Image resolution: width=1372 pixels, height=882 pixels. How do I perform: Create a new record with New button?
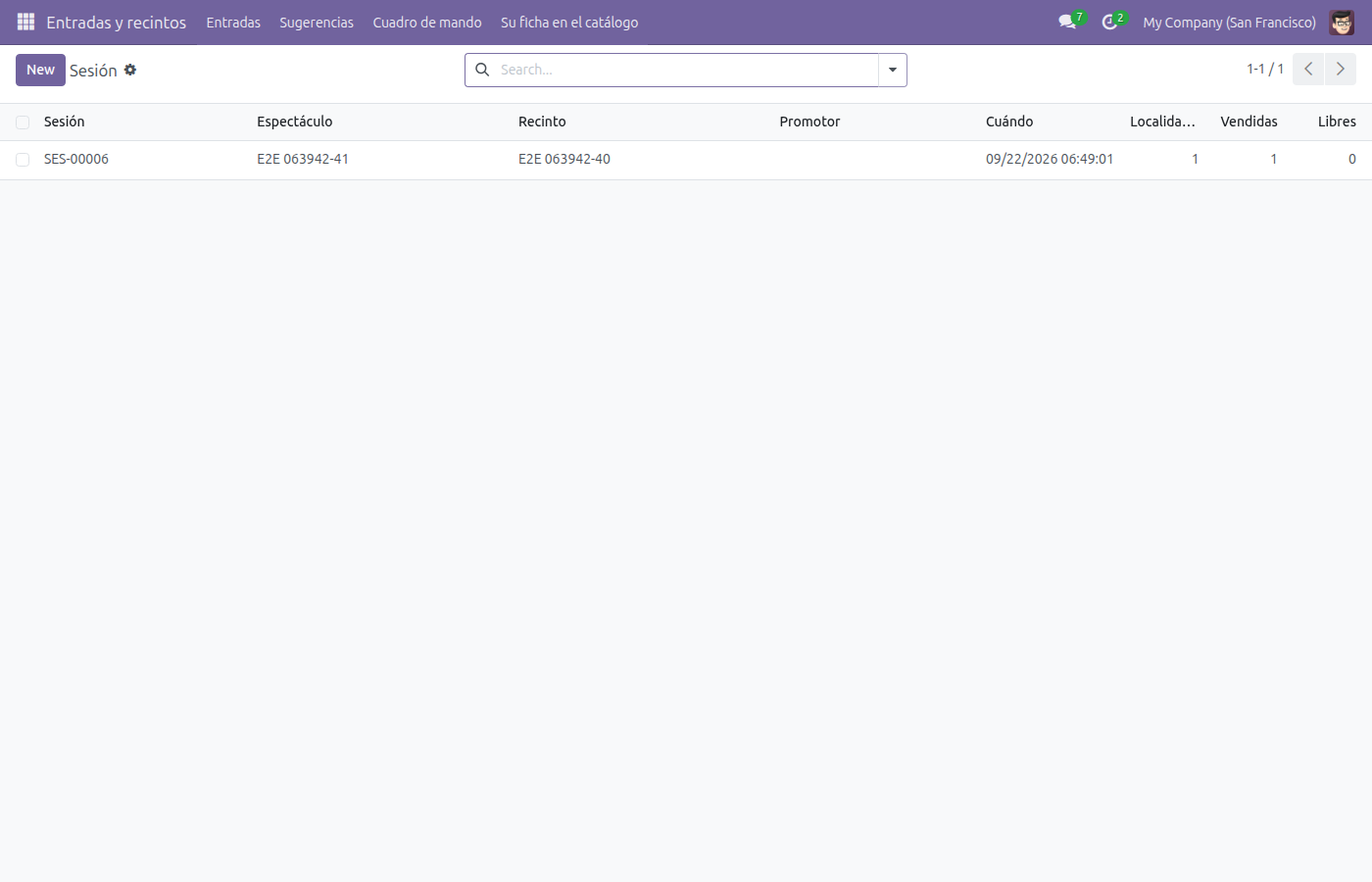(40, 70)
